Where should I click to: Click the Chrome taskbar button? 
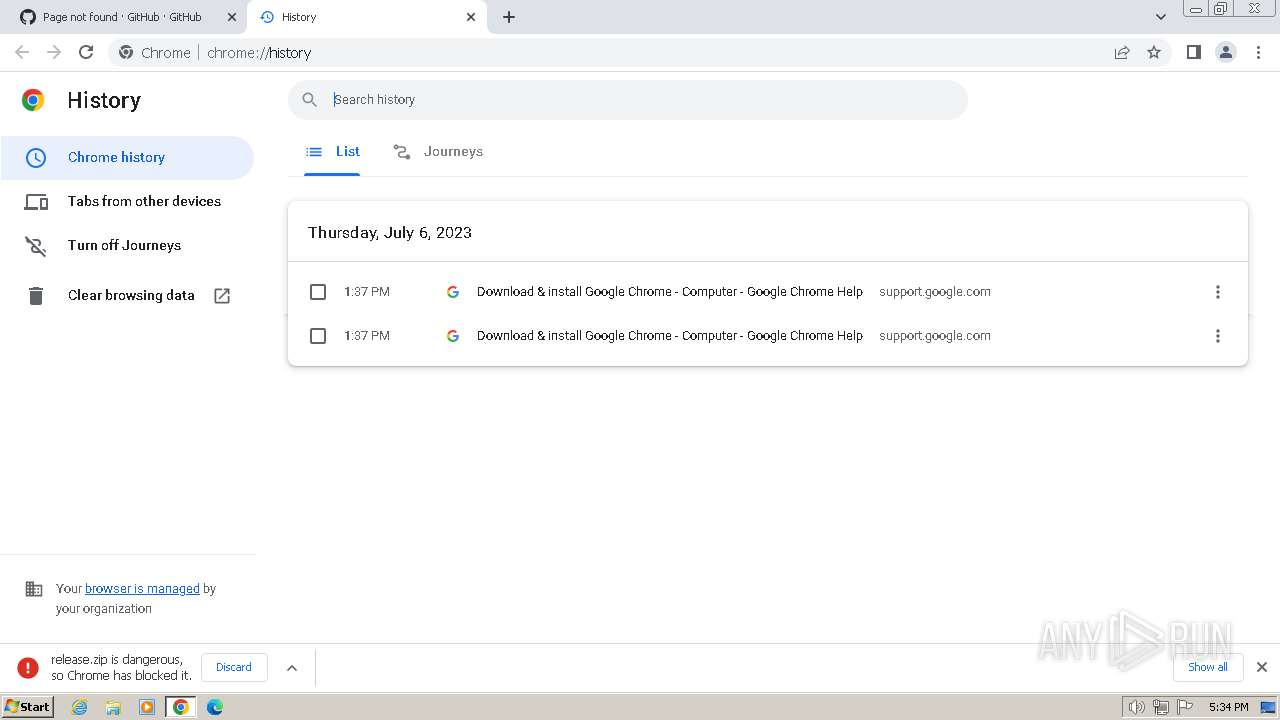(x=181, y=707)
